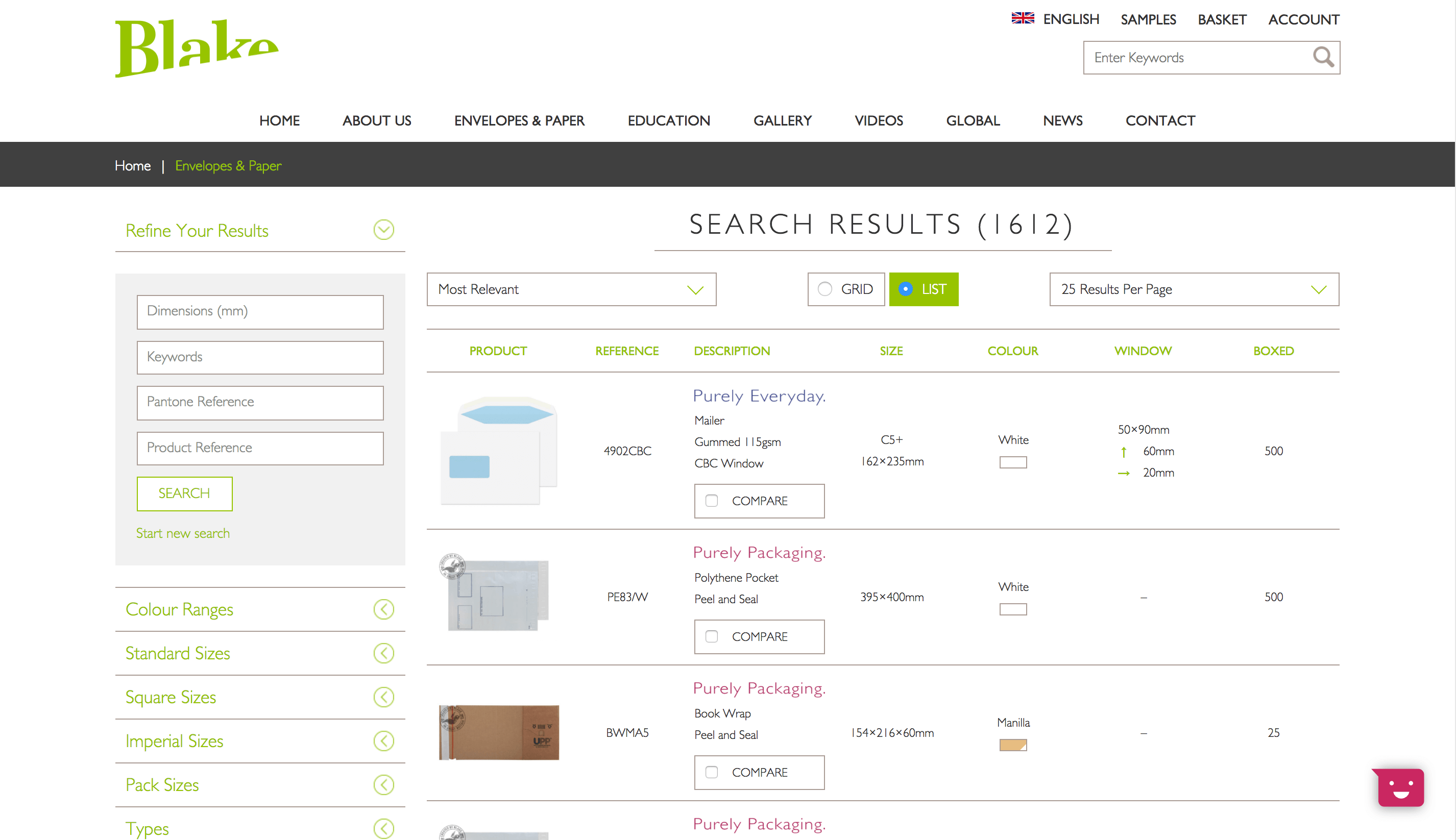Image resolution: width=1456 pixels, height=840 pixels.
Task: Expand the Imperial Sizes filter
Action: [x=260, y=741]
